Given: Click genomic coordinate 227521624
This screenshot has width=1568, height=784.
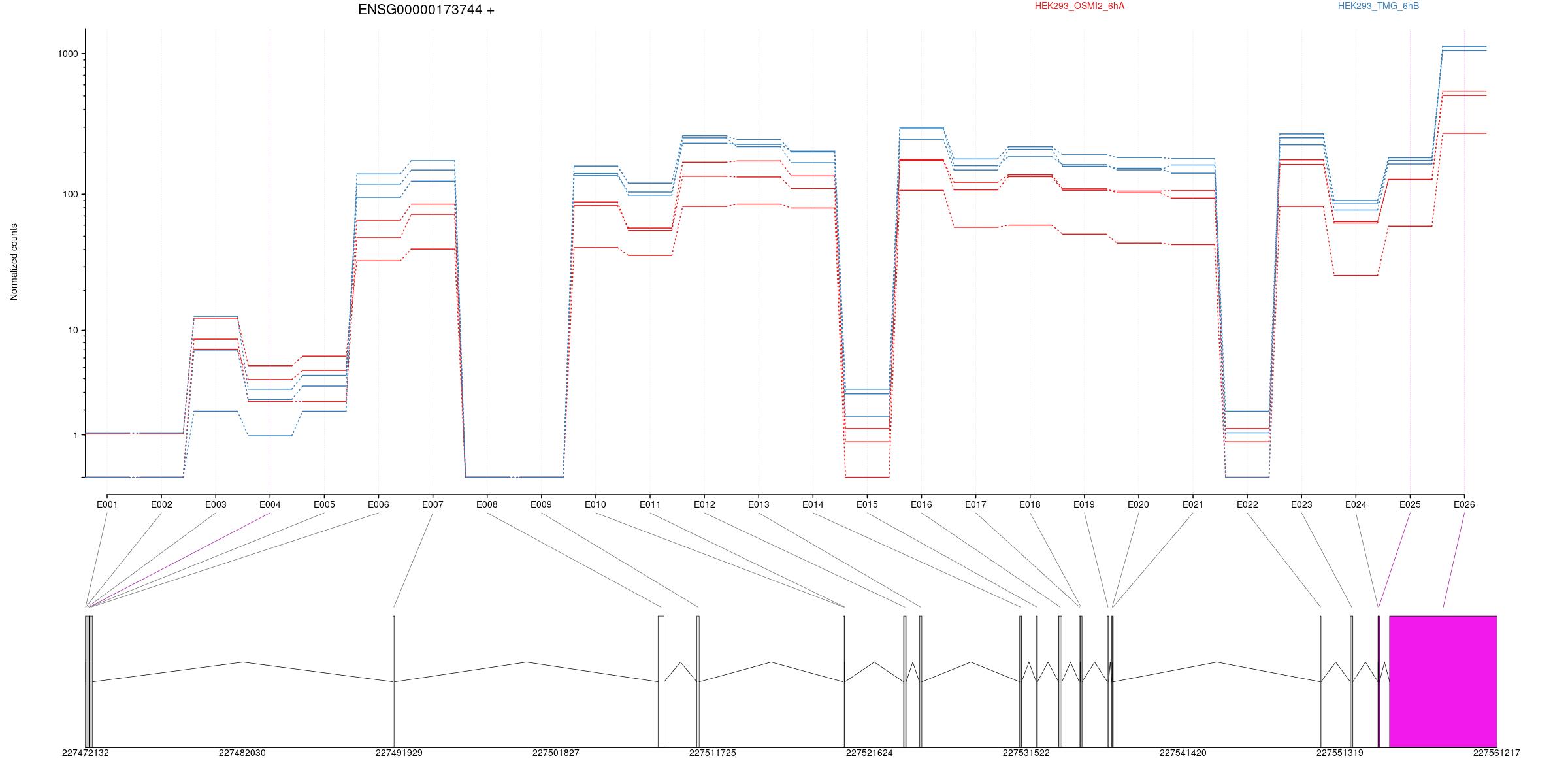Looking at the screenshot, I should click(870, 753).
